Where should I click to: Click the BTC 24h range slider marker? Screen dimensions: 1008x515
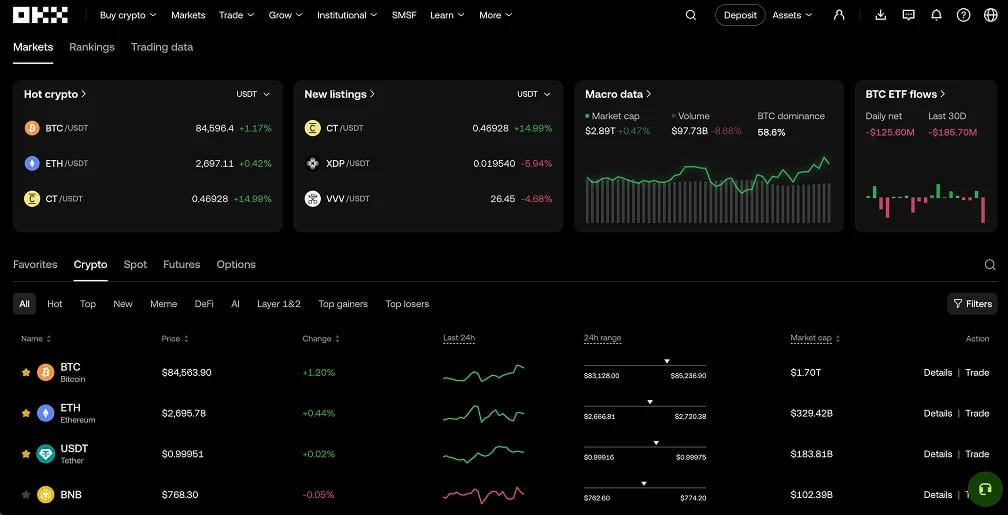pos(667,361)
